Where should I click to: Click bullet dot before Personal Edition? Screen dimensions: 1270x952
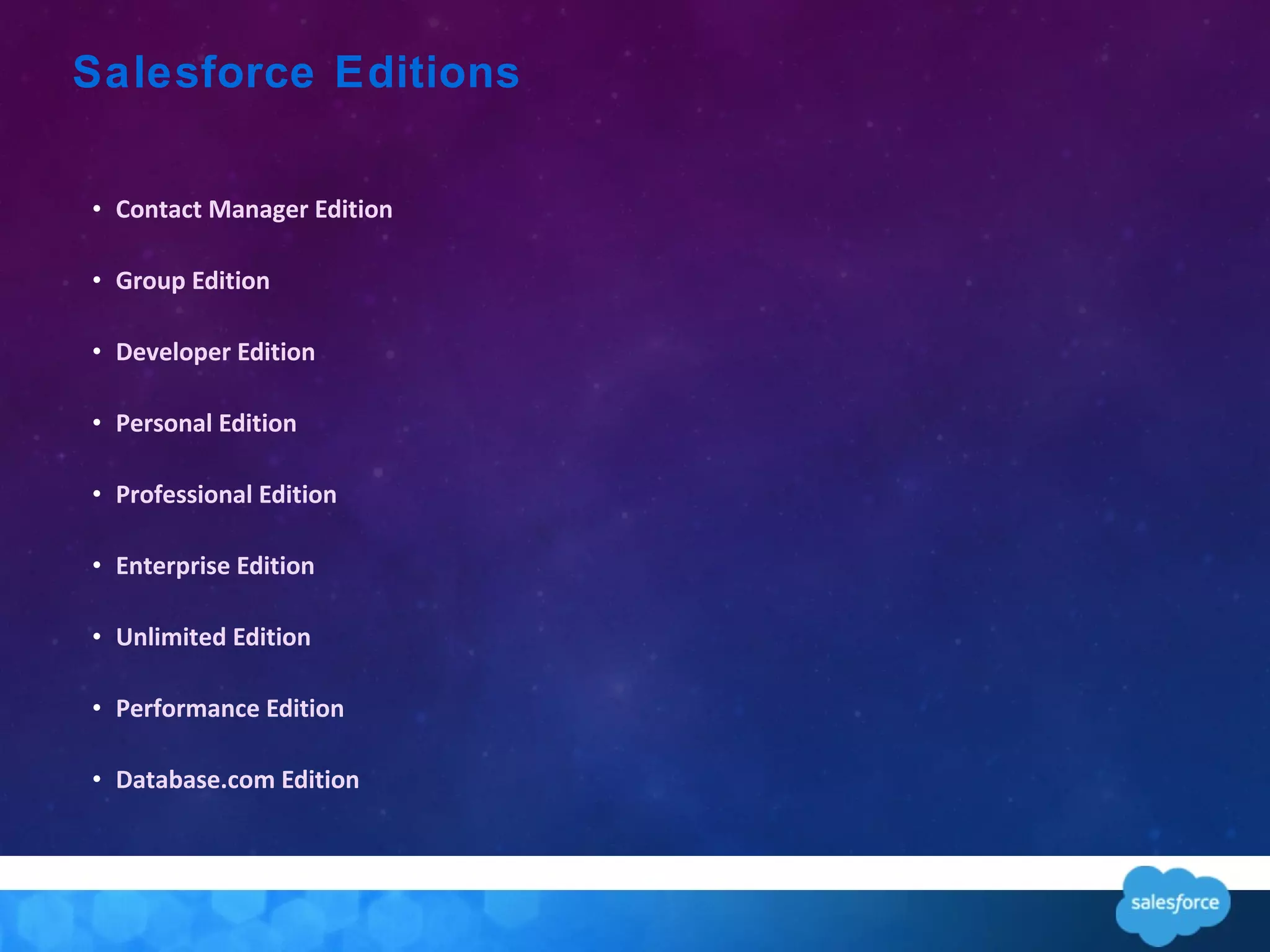(x=97, y=423)
